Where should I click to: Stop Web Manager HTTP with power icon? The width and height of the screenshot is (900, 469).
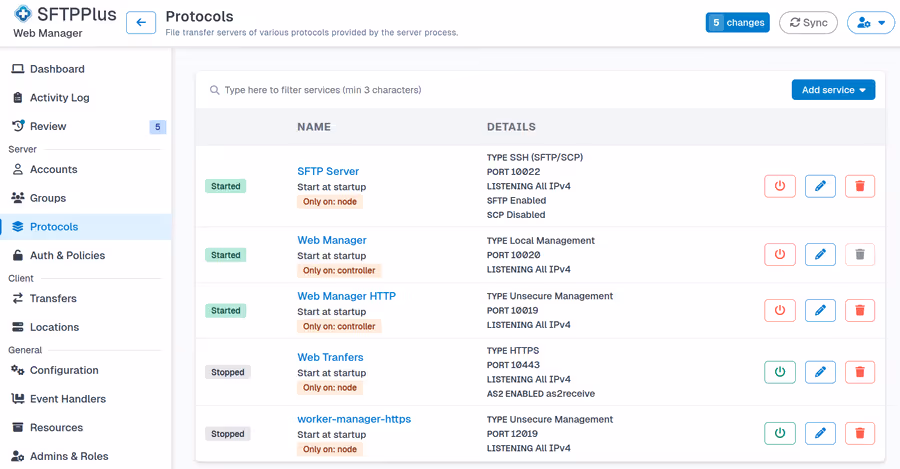[x=780, y=310]
